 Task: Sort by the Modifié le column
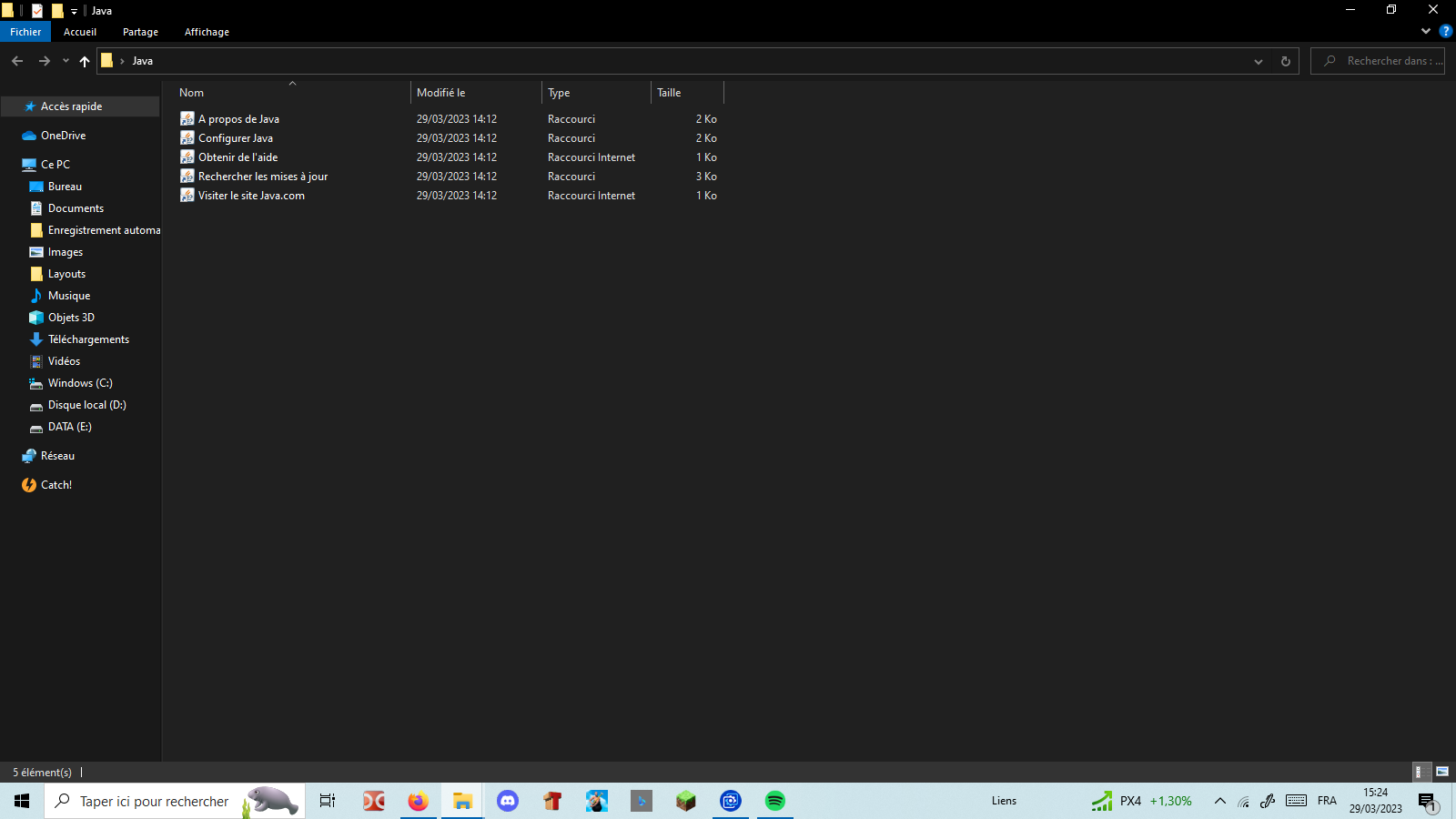tap(441, 93)
